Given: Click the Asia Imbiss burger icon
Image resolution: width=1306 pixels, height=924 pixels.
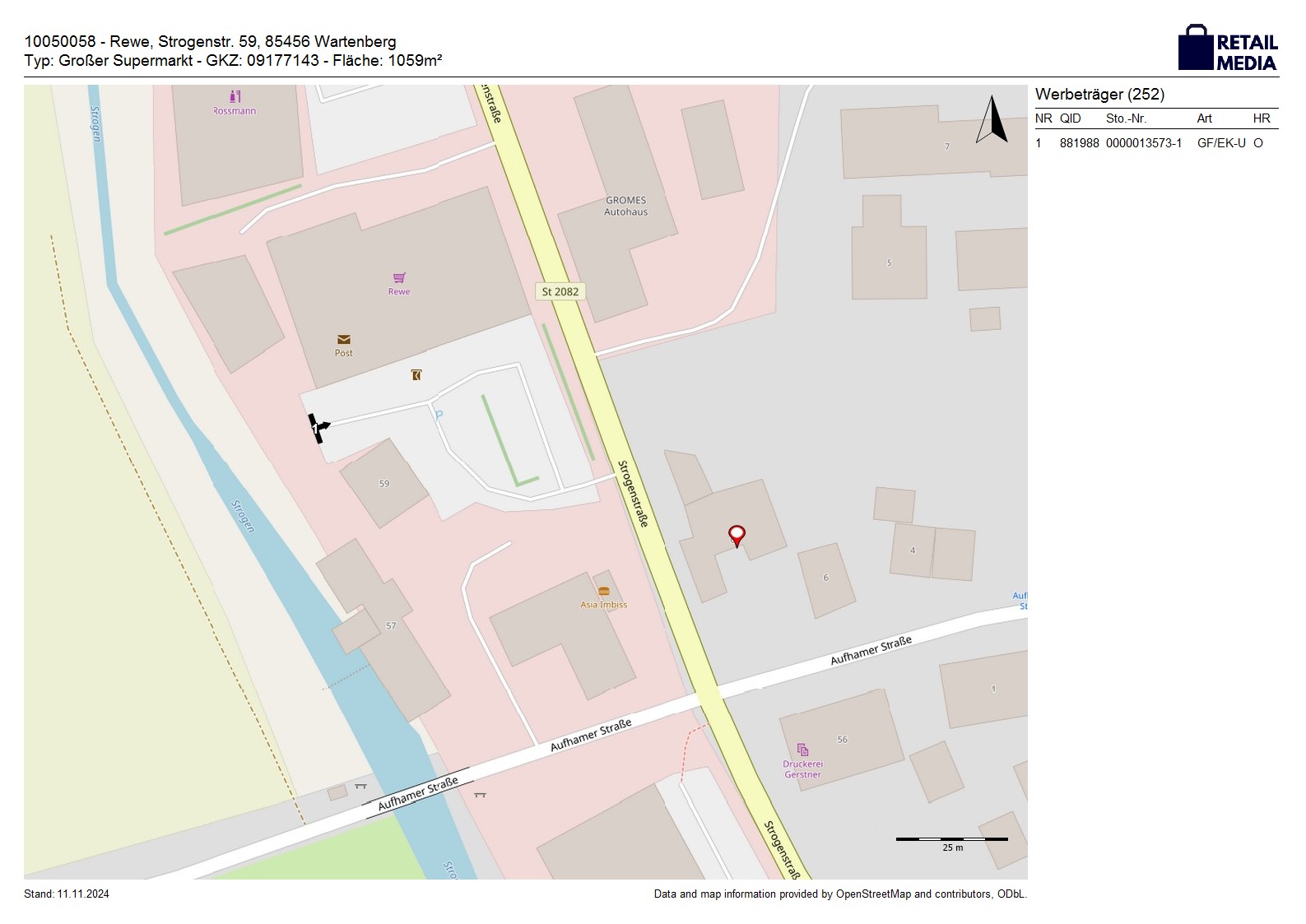Looking at the screenshot, I should click(x=604, y=592).
